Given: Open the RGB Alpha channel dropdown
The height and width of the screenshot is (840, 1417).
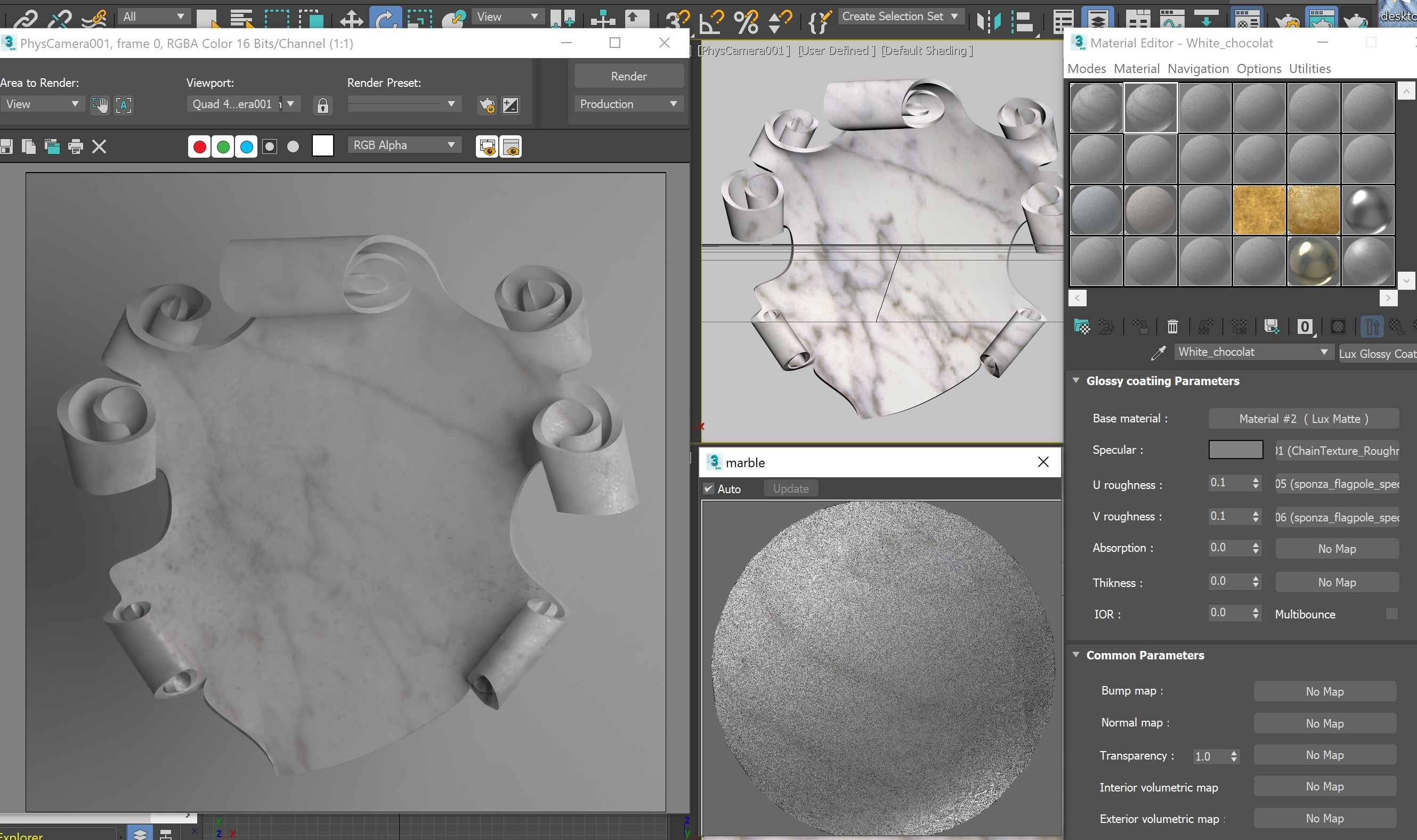Looking at the screenshot, I should click(403, 145).
